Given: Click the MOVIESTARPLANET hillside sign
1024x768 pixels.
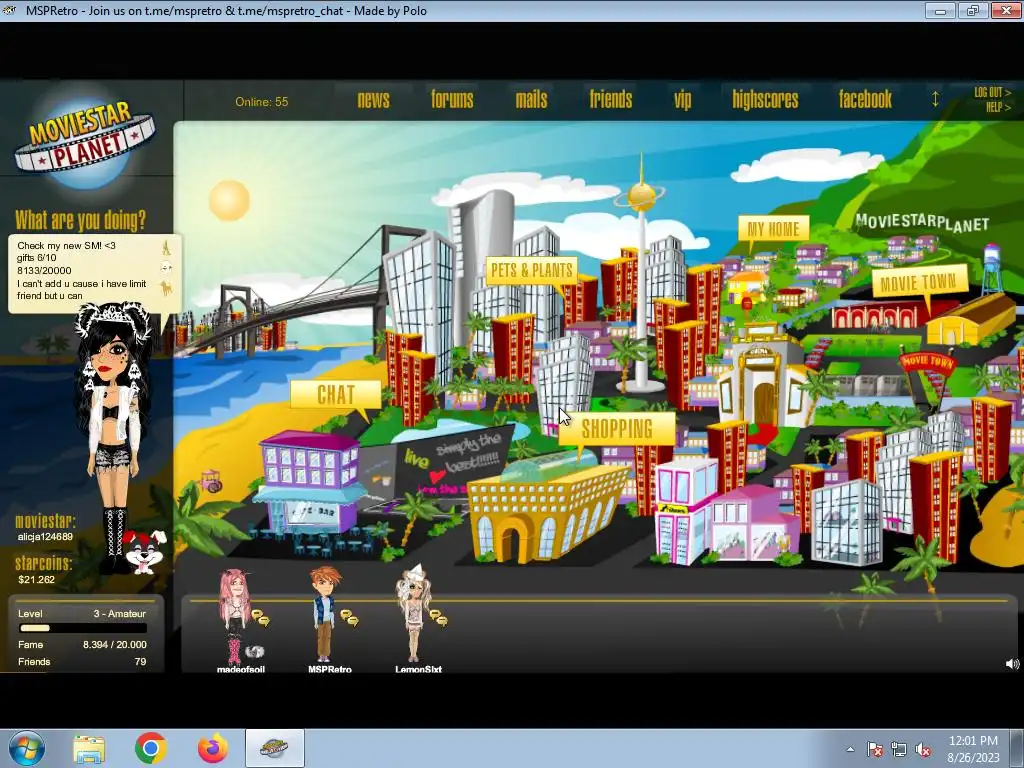Looking at the screenshot, I should tap(921, 222).
